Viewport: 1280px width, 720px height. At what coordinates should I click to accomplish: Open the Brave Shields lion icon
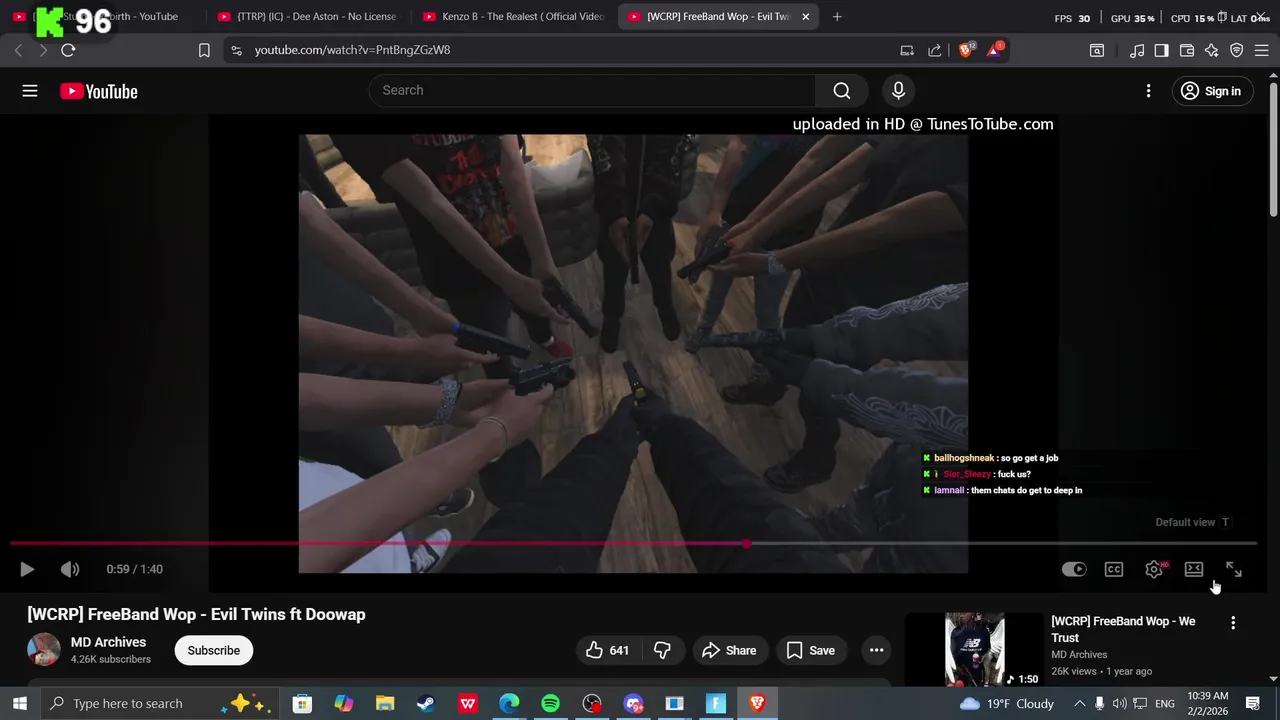(966, 49)
